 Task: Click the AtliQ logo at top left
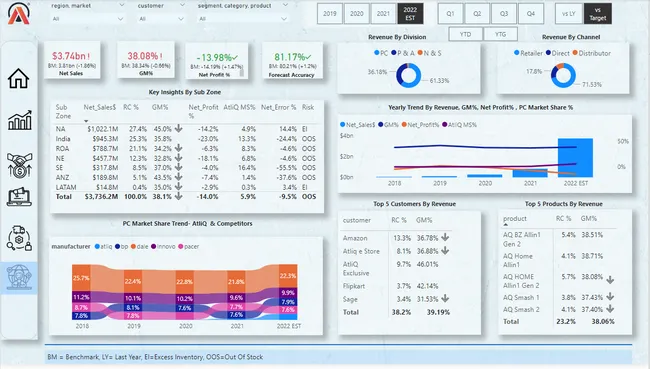pyautogui.click(x=19, y=13)
